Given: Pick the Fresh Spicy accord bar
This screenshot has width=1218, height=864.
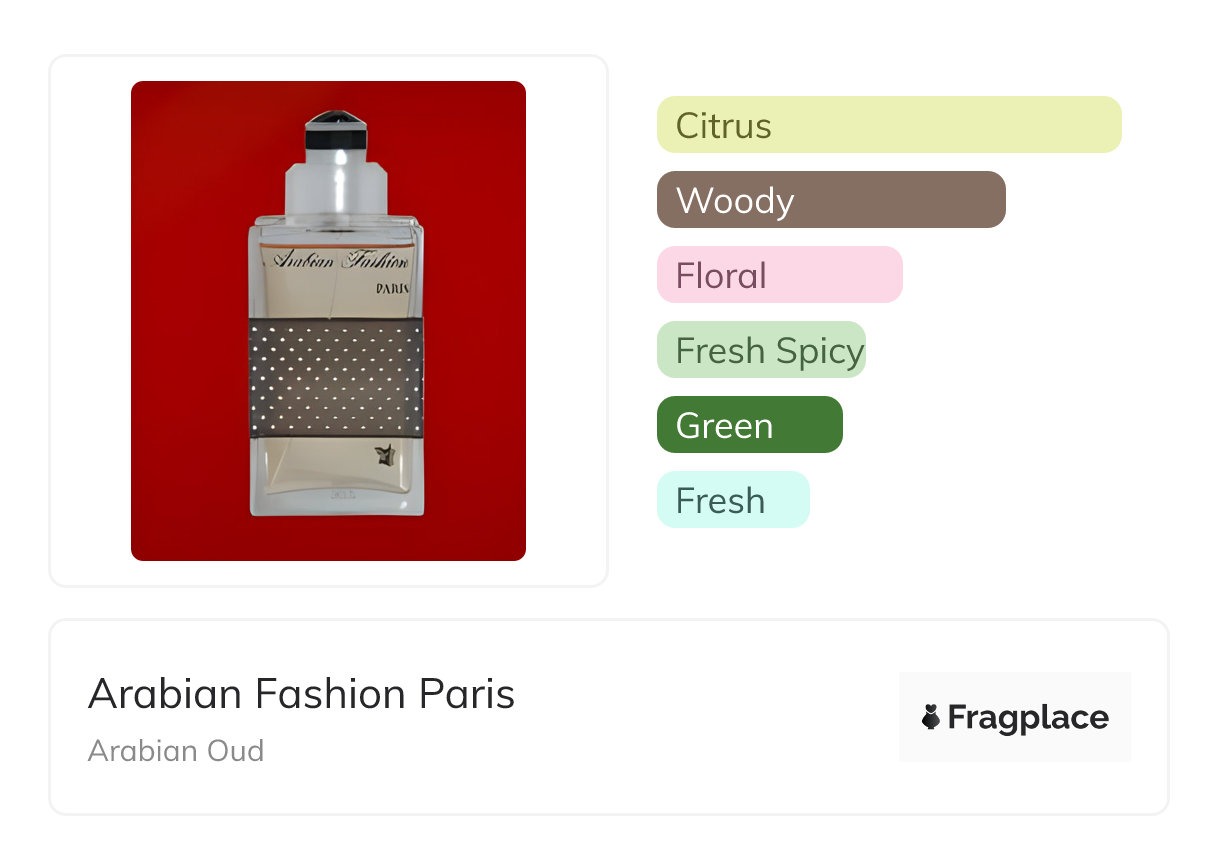Looking at the screenshot, I should tap(760, 350).
